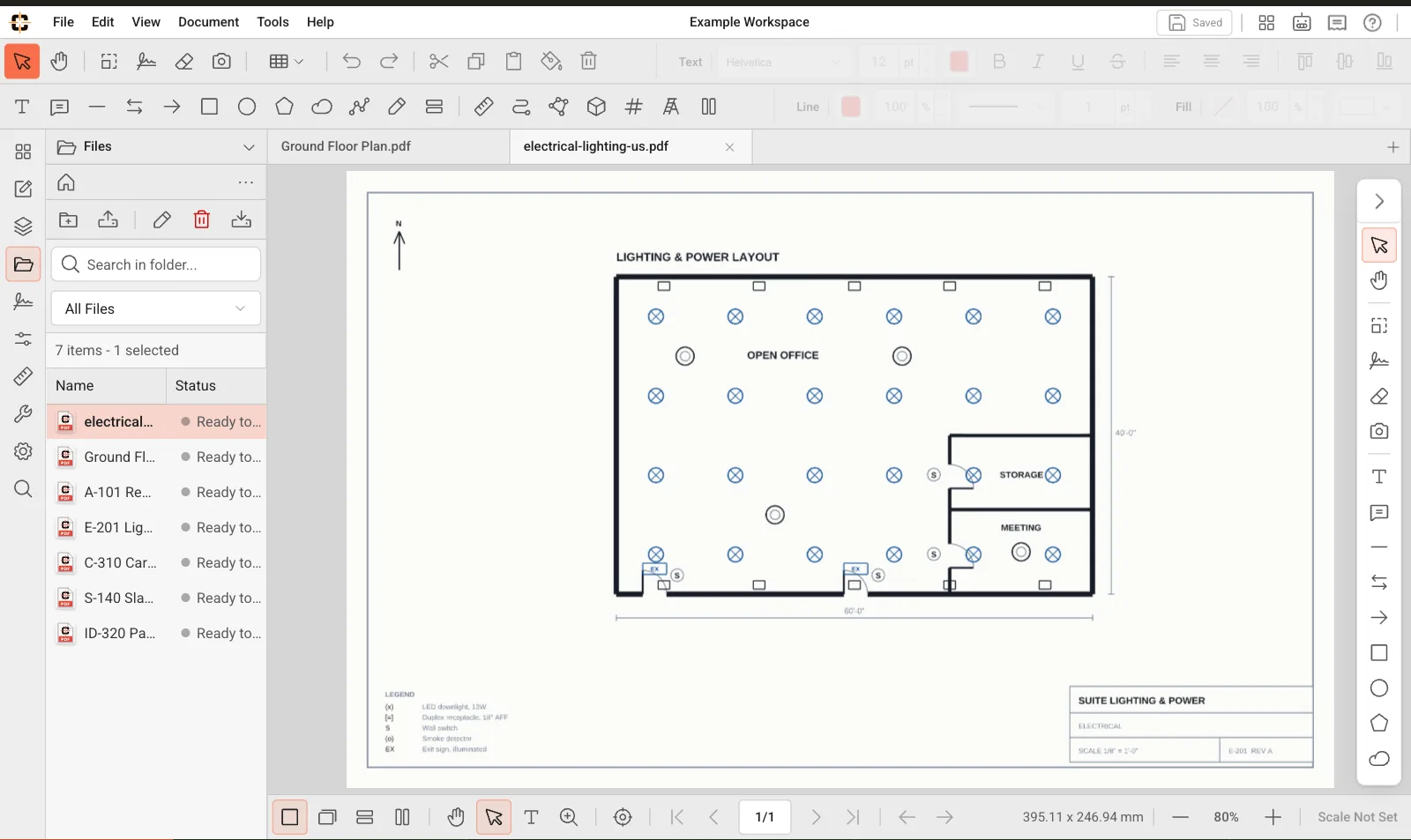
Task: Select the Polygon shape tool in annotation toolbar
Action: point(284,107)
